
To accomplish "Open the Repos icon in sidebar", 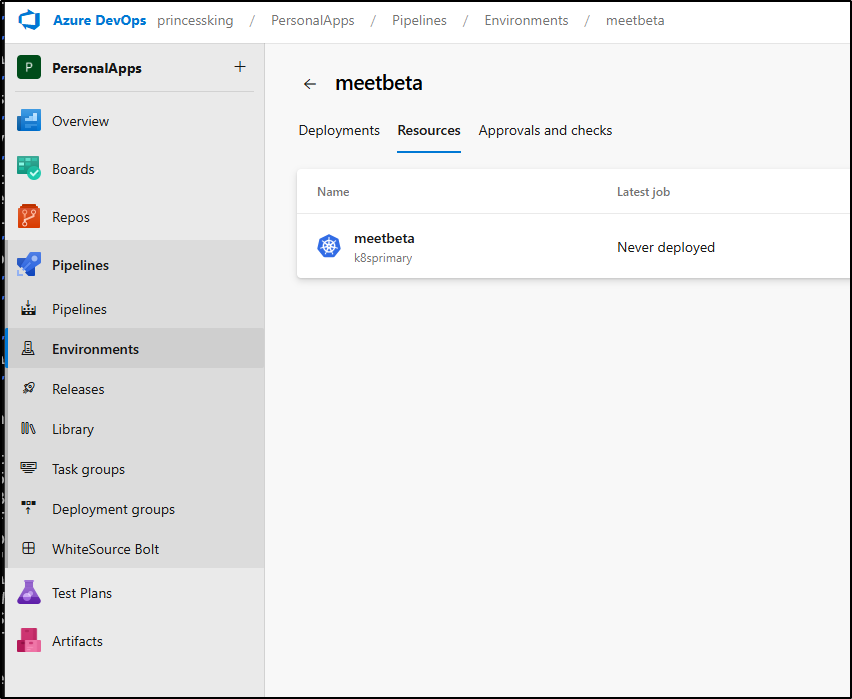I will (29, 216).
